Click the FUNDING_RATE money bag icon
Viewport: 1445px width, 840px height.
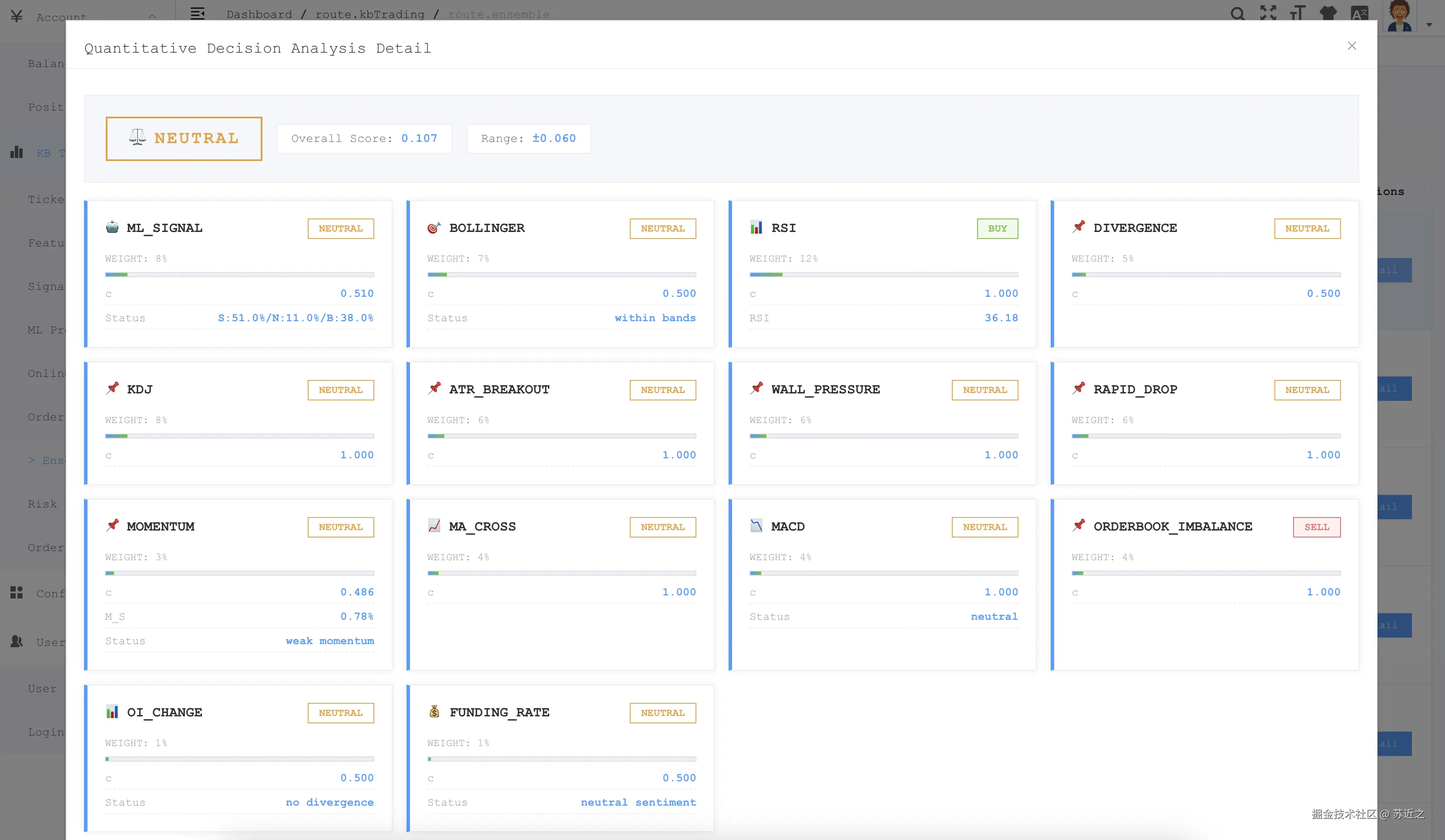434,712
